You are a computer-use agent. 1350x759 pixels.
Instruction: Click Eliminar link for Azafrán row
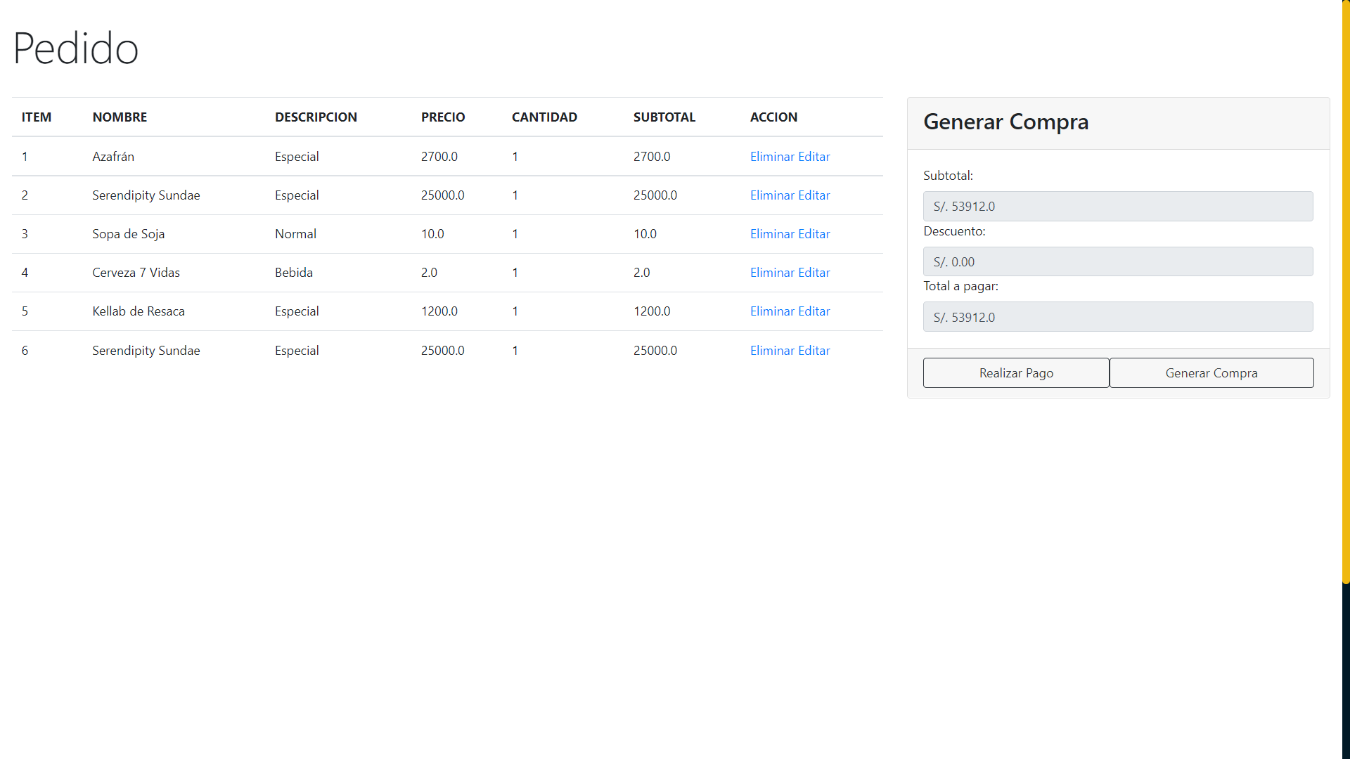[x=772, y=157]
